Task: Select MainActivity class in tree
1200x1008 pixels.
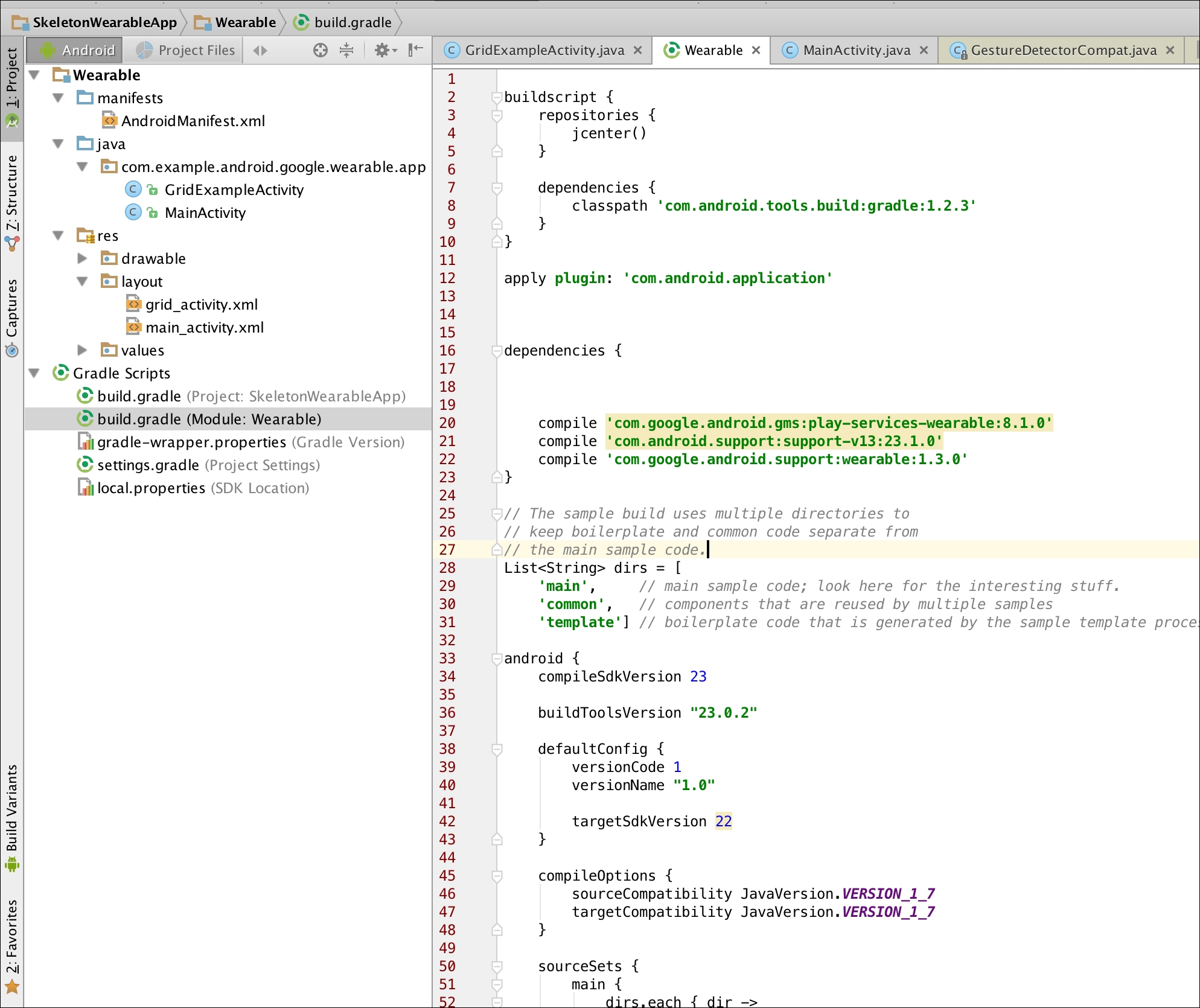Action: tap(185, 212)
